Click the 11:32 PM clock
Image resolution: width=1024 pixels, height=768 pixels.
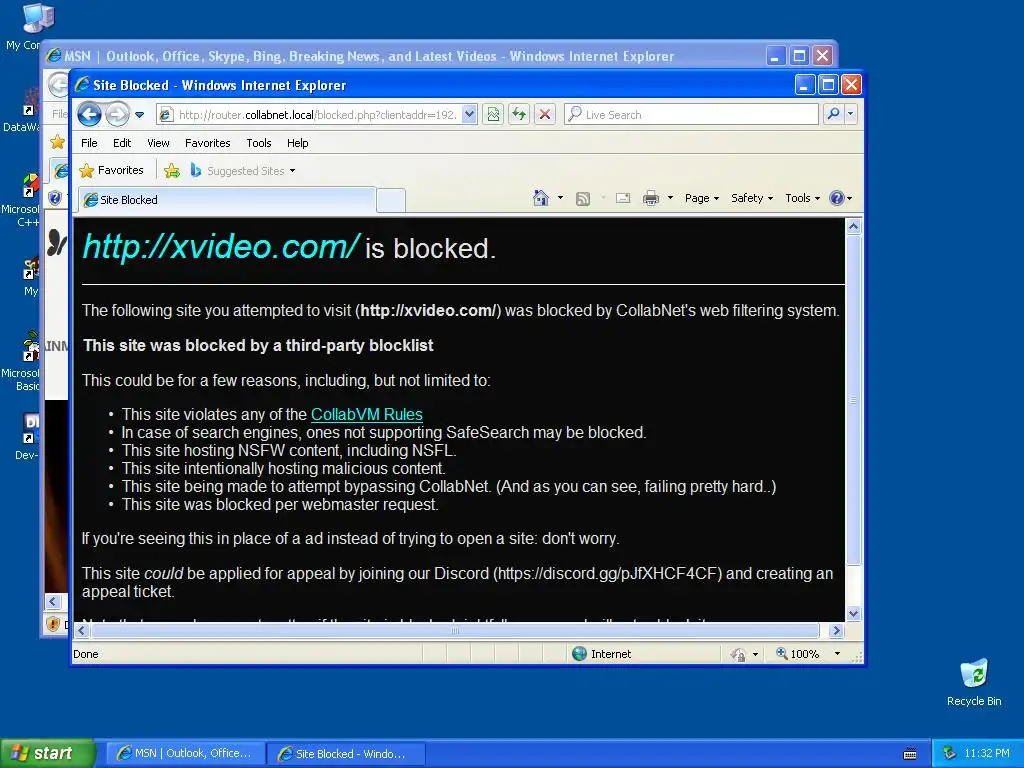[x=987, y=753]
